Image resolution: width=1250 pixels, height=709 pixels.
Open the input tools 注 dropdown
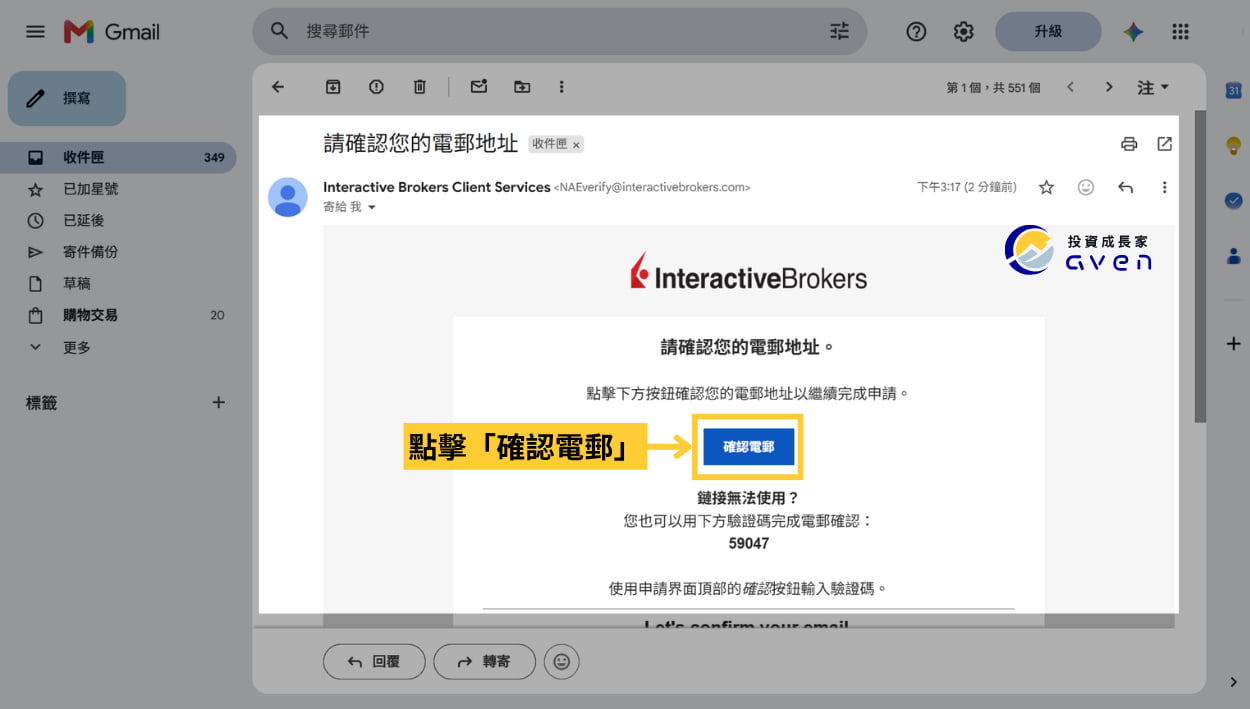click(1153, 87)
